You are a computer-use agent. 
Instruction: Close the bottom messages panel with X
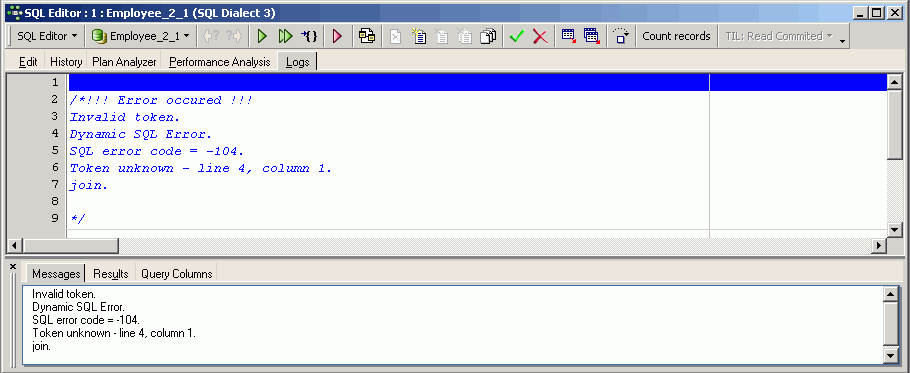coord(13,267)
